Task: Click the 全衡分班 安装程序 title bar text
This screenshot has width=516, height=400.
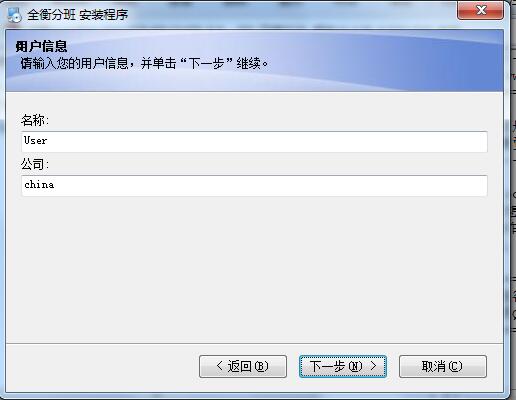Action: coord(77,15)
